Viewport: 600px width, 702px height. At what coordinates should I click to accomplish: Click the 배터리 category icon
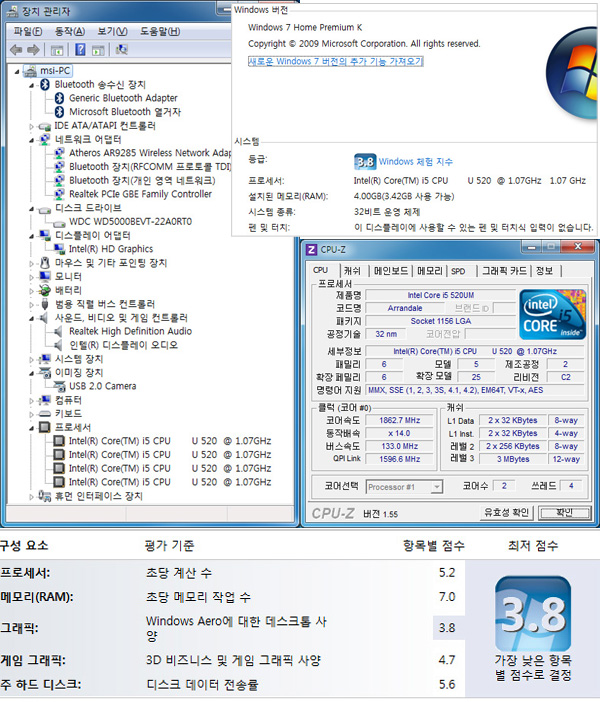coord(45,291)
